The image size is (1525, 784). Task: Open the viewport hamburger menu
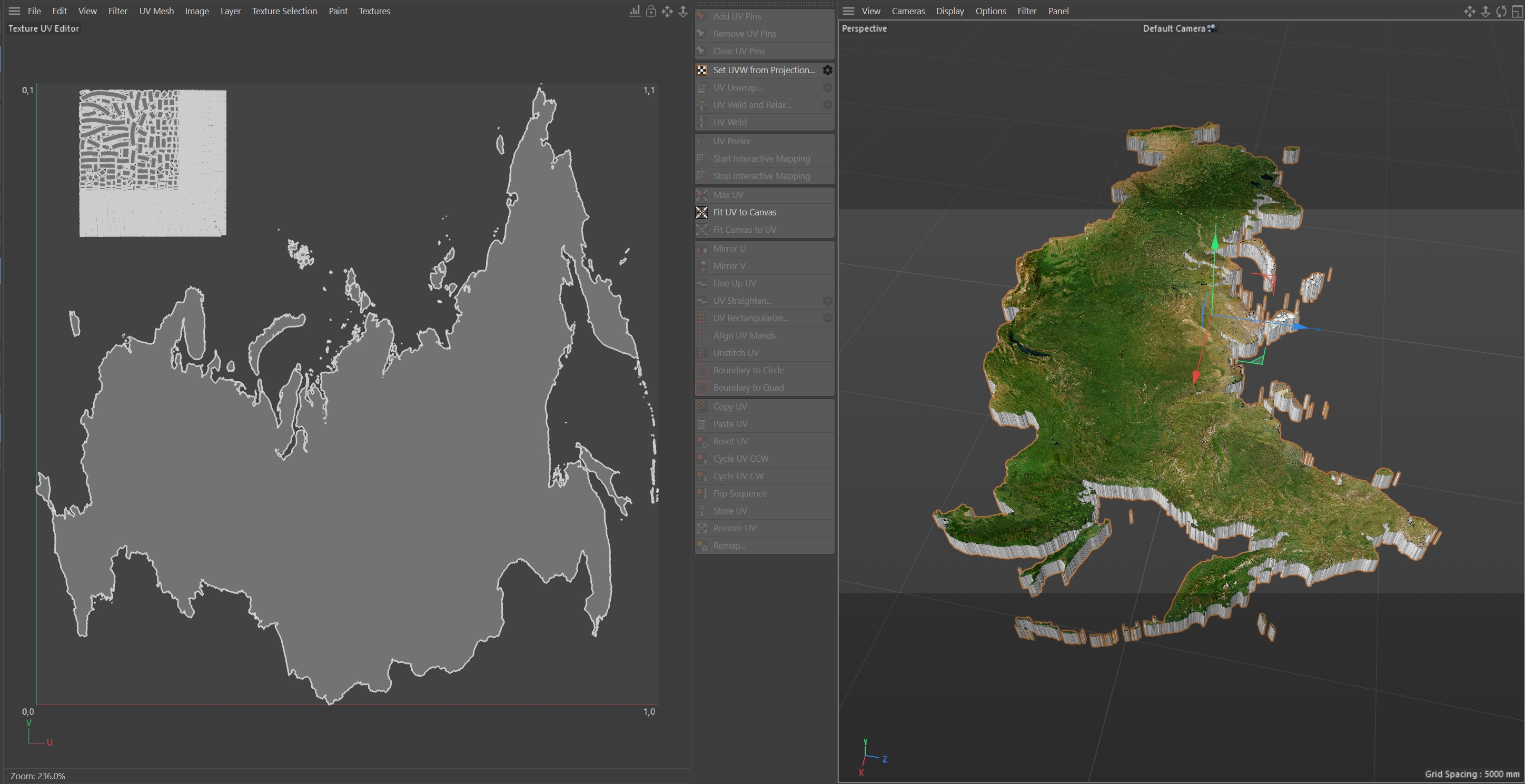click(x=848, y=11)
